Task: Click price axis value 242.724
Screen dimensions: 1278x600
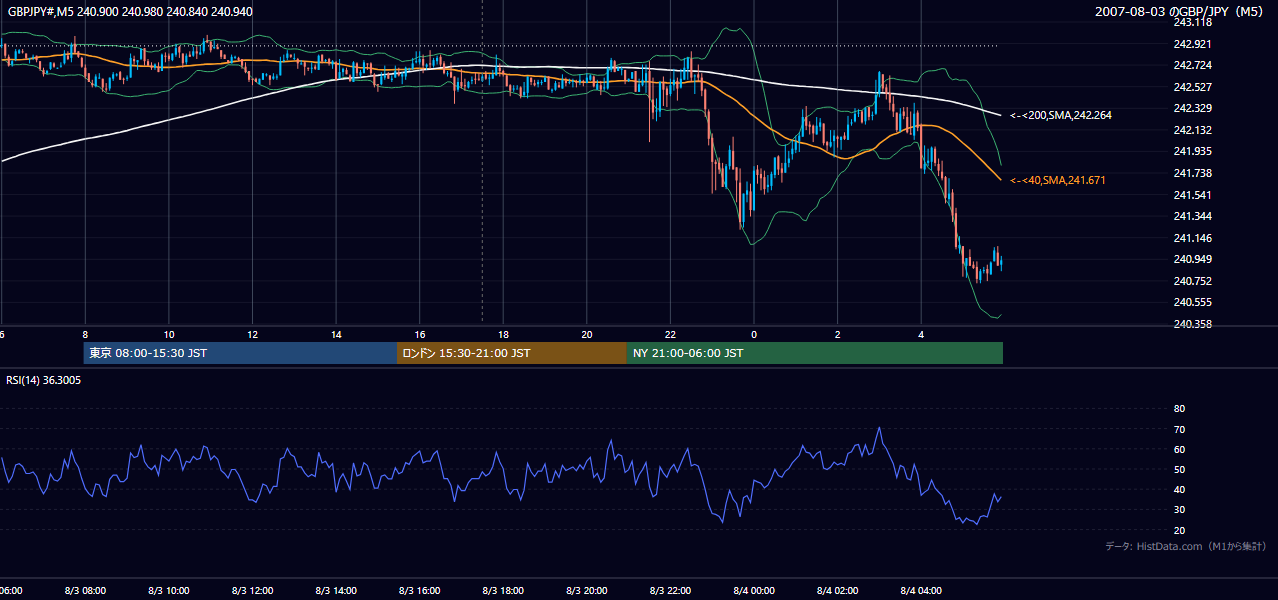Action: coord(1192,65)
